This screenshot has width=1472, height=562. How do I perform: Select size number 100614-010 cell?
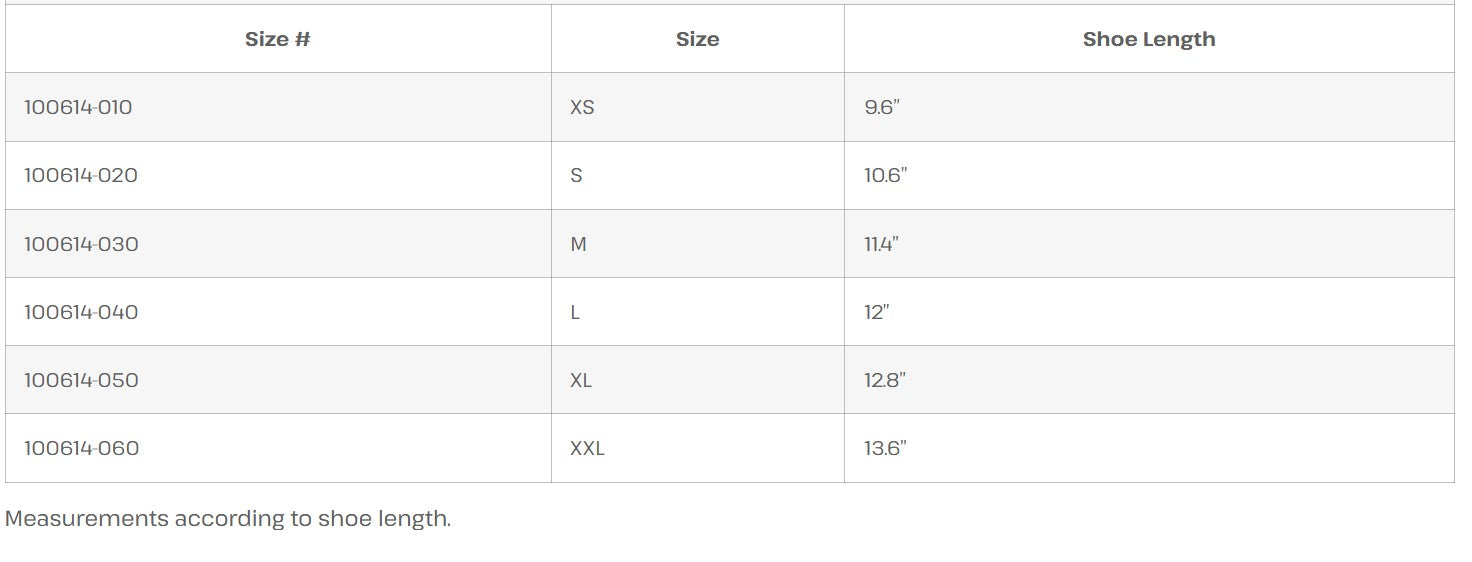[x=78, y=107]
